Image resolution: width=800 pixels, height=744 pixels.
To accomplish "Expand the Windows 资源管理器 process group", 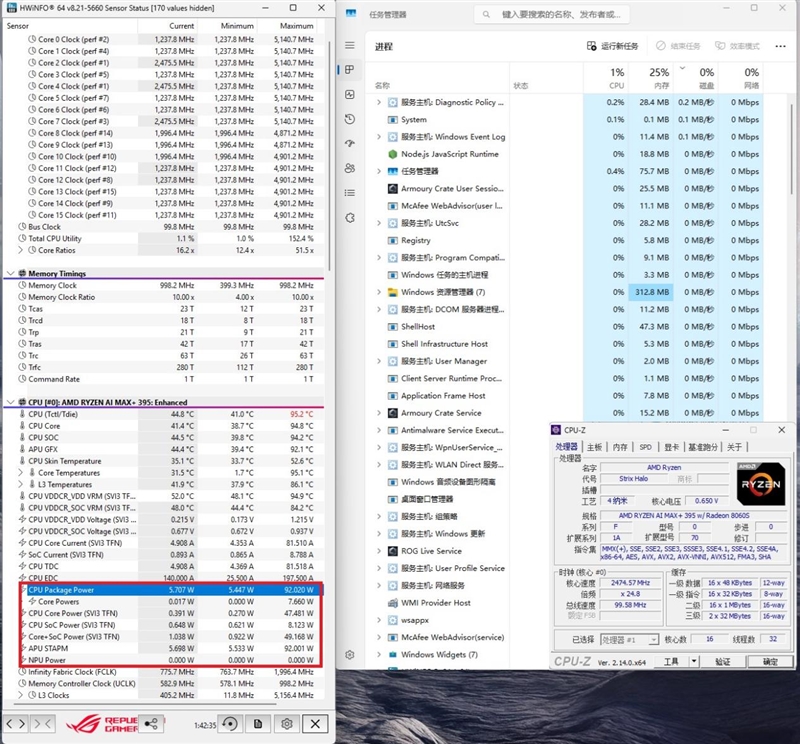I will (x=378, y=292).
